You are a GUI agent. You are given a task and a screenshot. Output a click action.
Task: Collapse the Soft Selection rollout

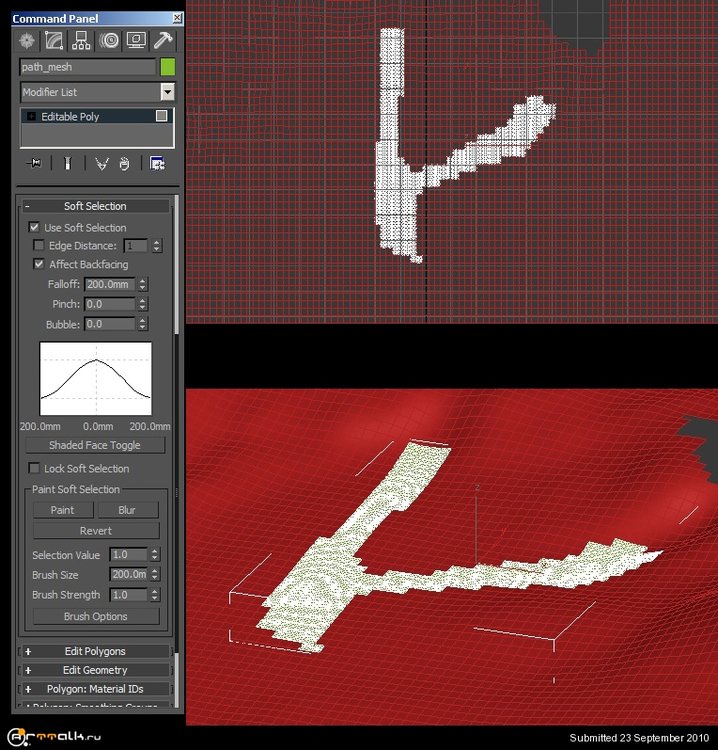95,206
